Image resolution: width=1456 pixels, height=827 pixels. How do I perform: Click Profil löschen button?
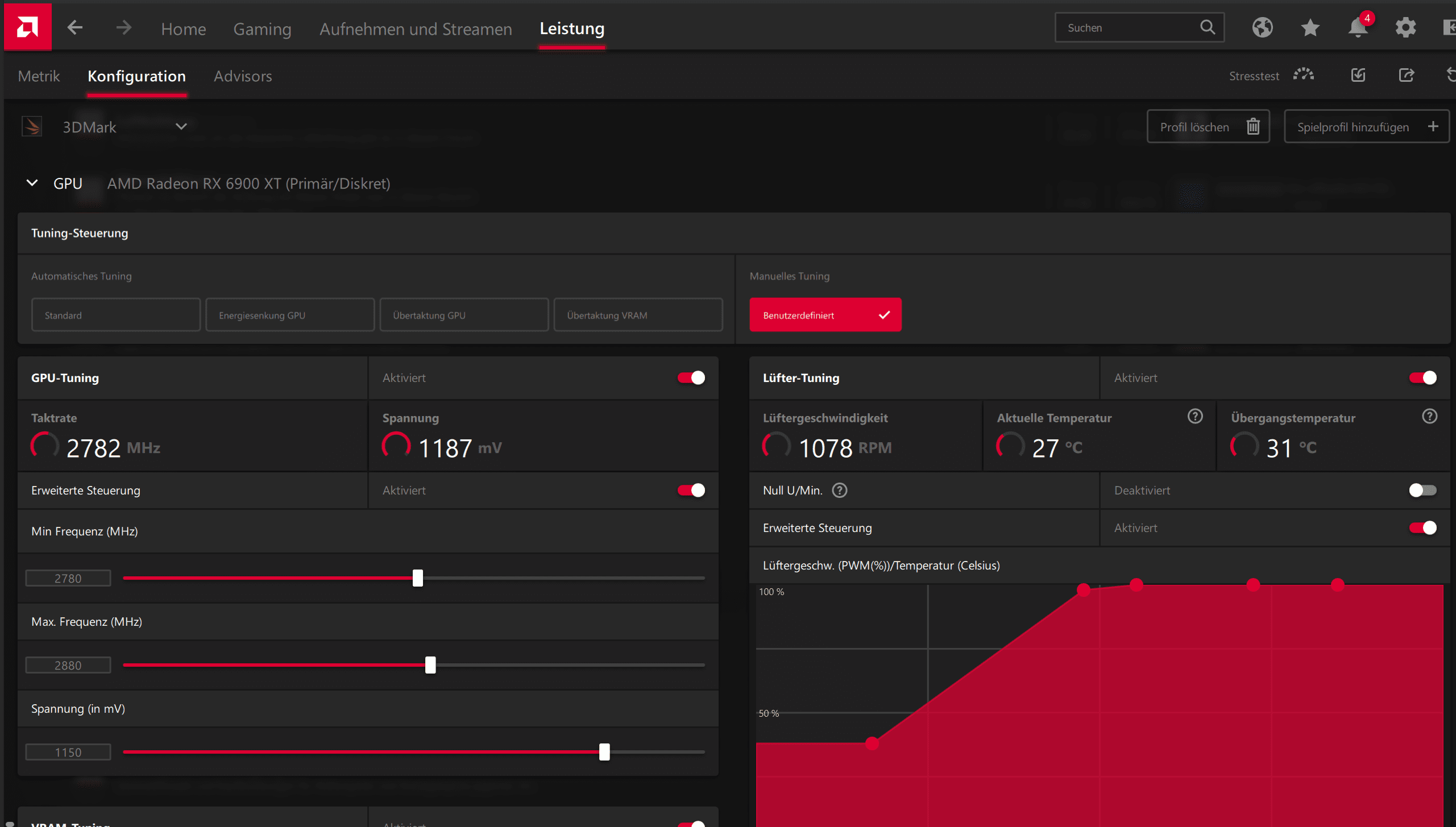pos(1208,126)
